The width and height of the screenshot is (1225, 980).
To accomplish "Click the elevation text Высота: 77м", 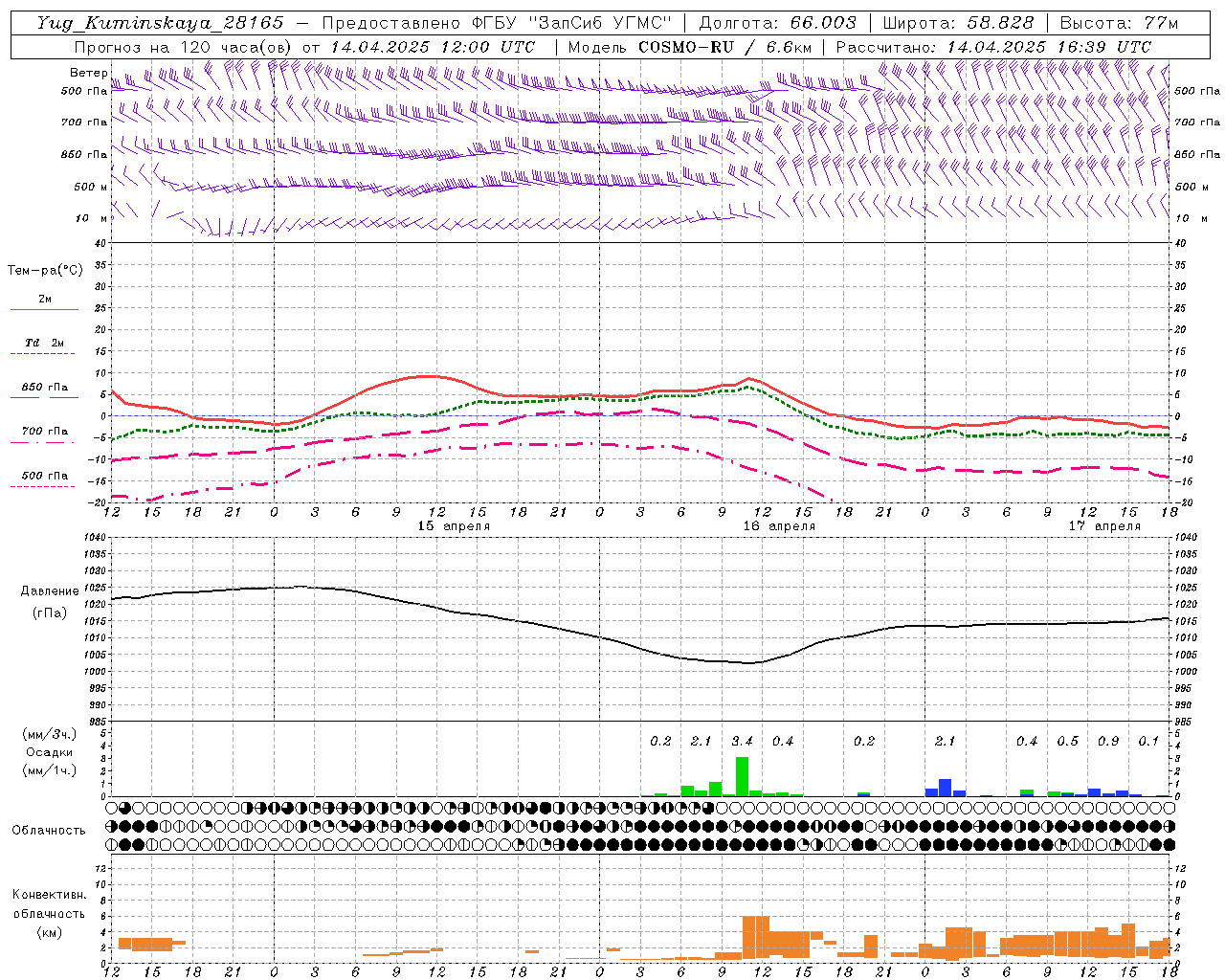I will tap(1119, 23).
